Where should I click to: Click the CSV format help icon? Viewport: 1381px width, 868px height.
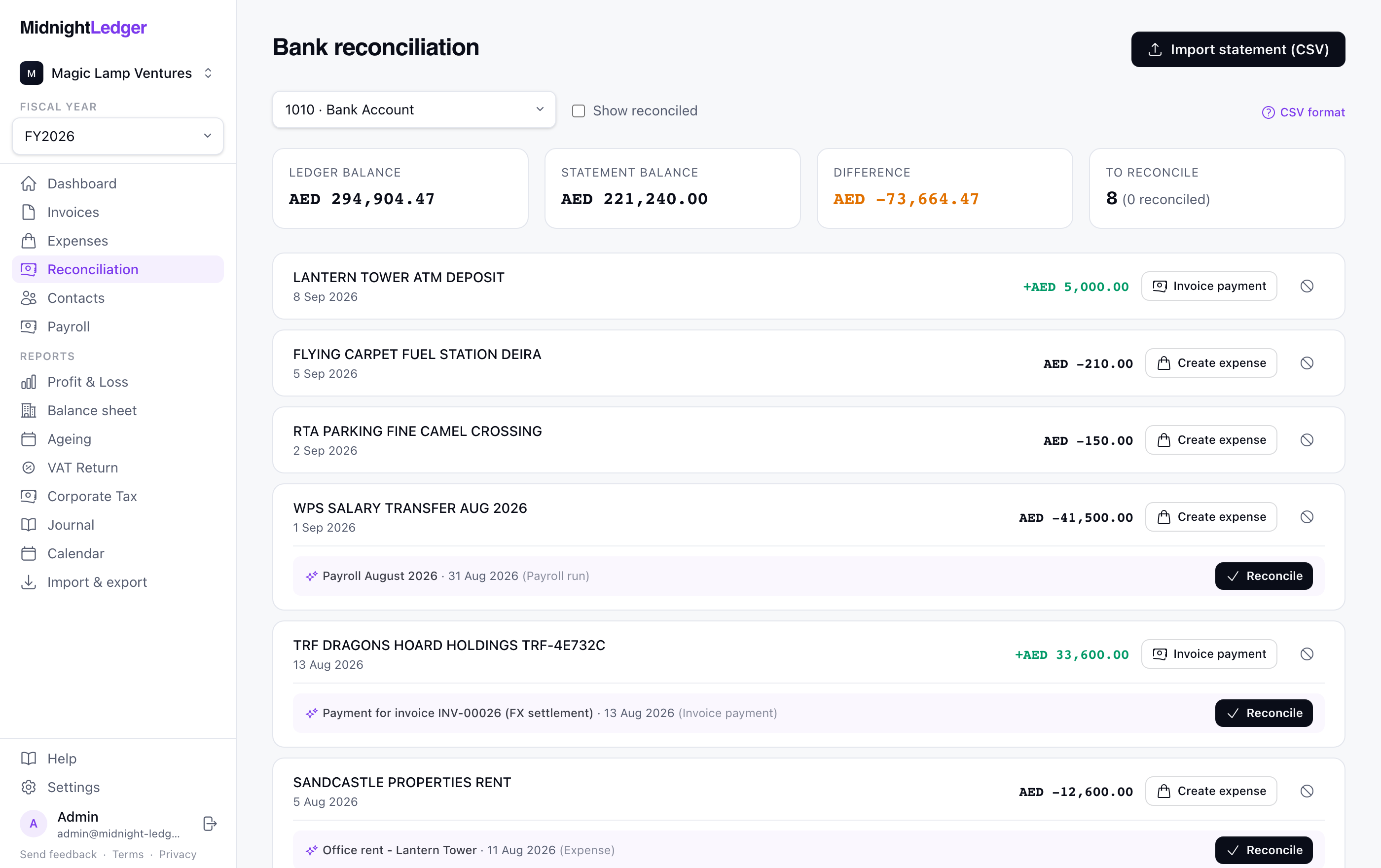click(x=1268, y=112)
